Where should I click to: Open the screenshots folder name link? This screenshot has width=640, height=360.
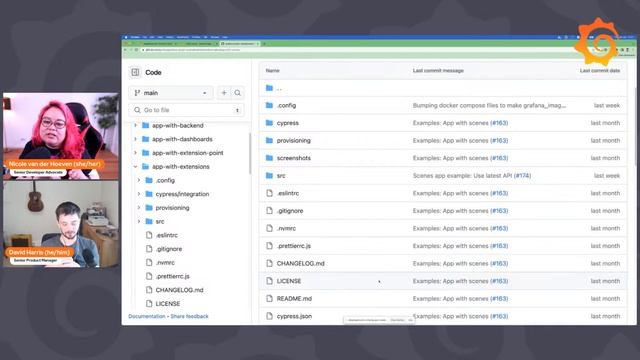coord(293,158)
